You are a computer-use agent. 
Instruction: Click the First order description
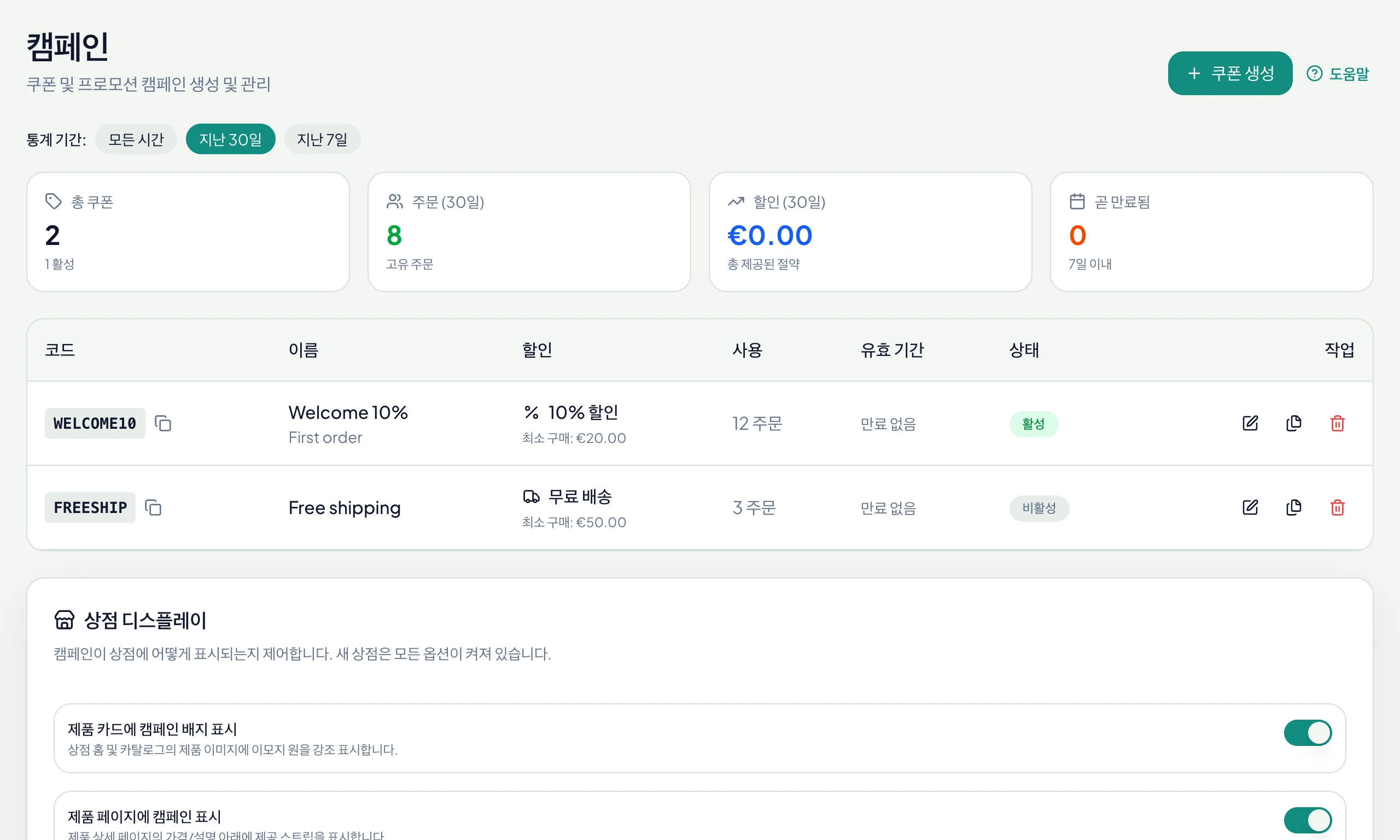coord(325,437)
